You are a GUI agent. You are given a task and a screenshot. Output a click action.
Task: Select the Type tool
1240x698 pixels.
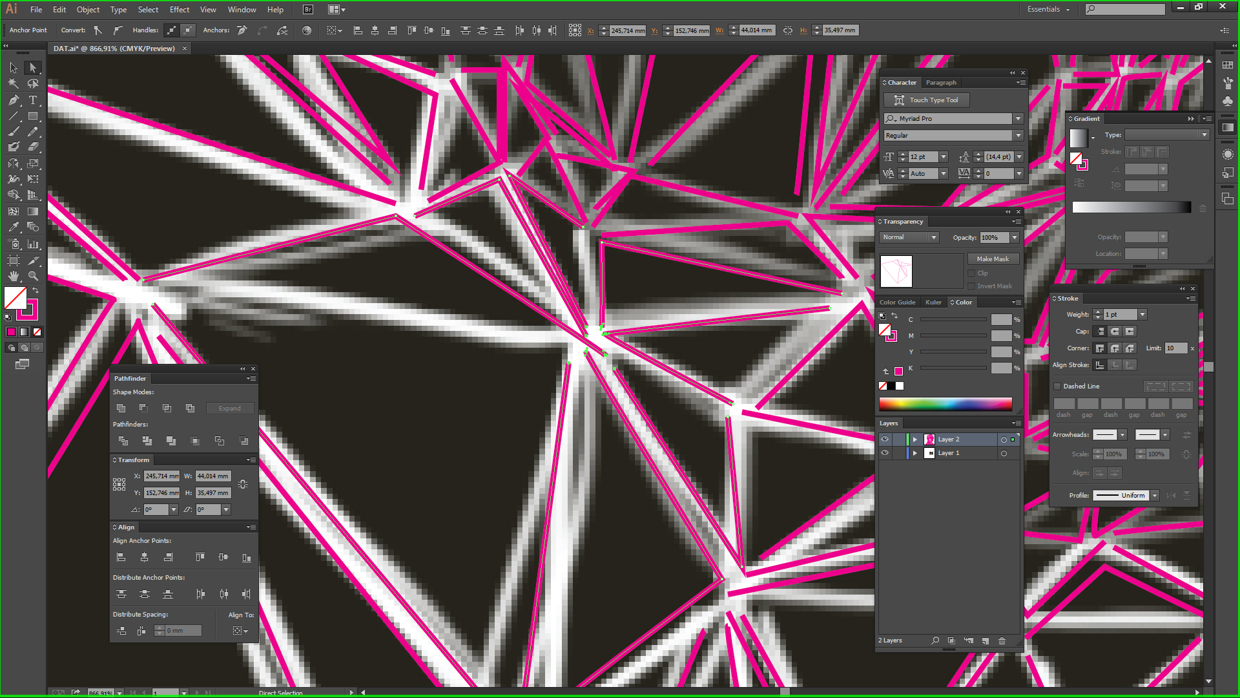pyautogui.click(x=33, y=100)
